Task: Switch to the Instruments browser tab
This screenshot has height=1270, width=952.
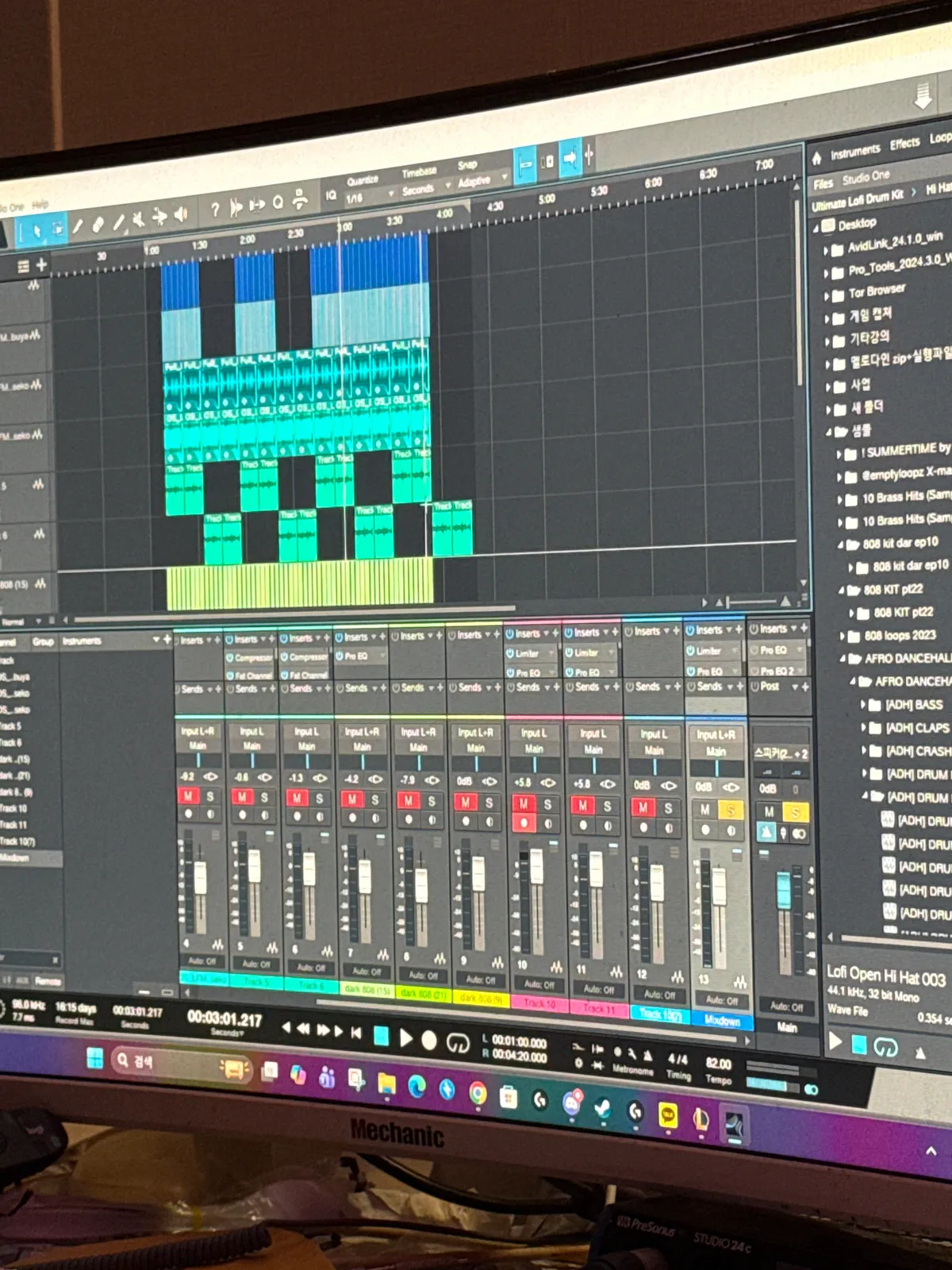Action: click(855, 151)
